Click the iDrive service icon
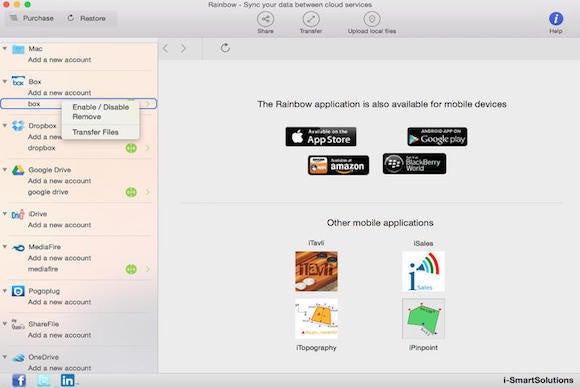This screenshot has height=388, width=580. 18,214
